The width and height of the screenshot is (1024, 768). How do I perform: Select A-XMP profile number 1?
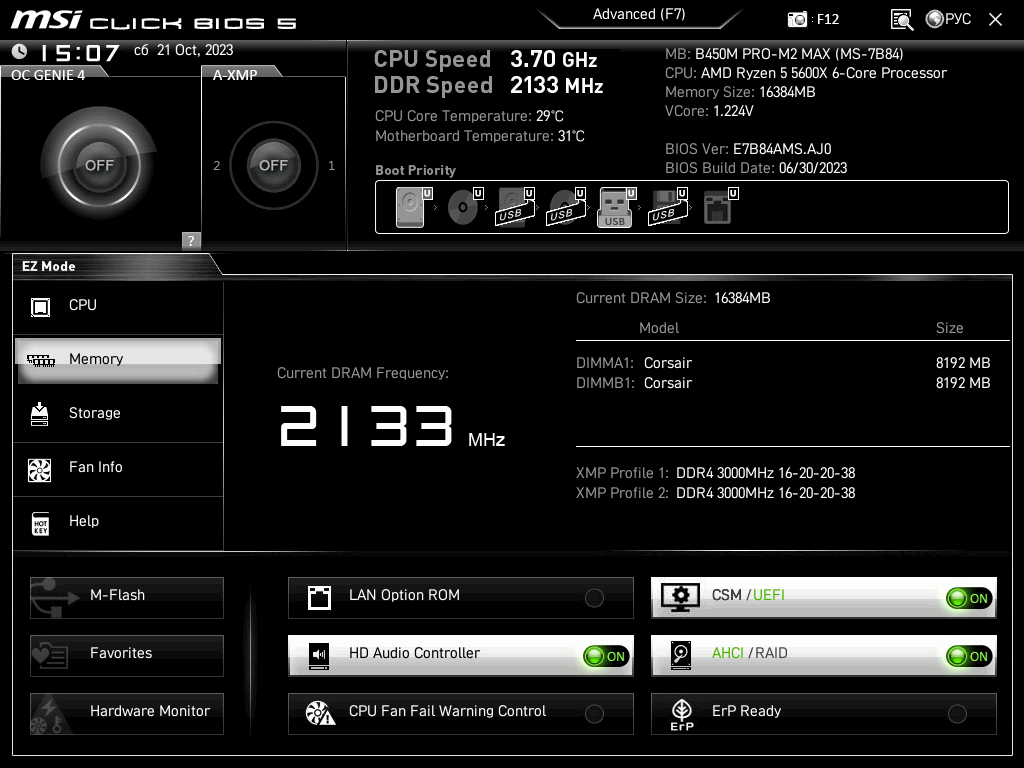pos(332,166)
